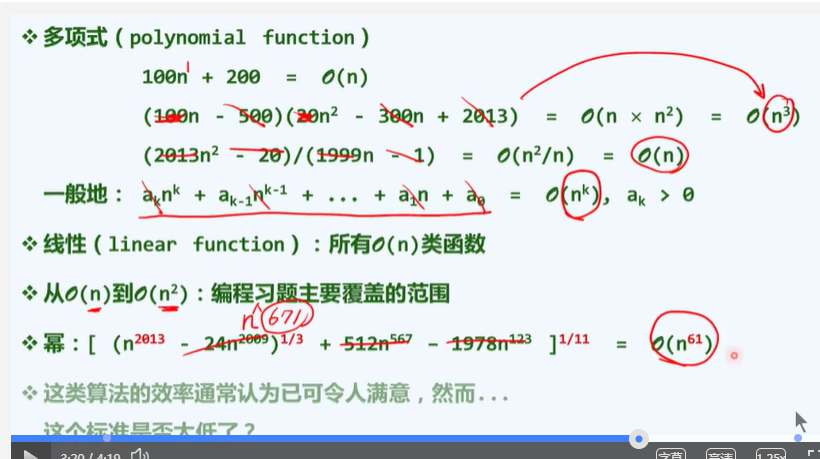Jump to the marker dot in the unplayed portion

(798, 438)
